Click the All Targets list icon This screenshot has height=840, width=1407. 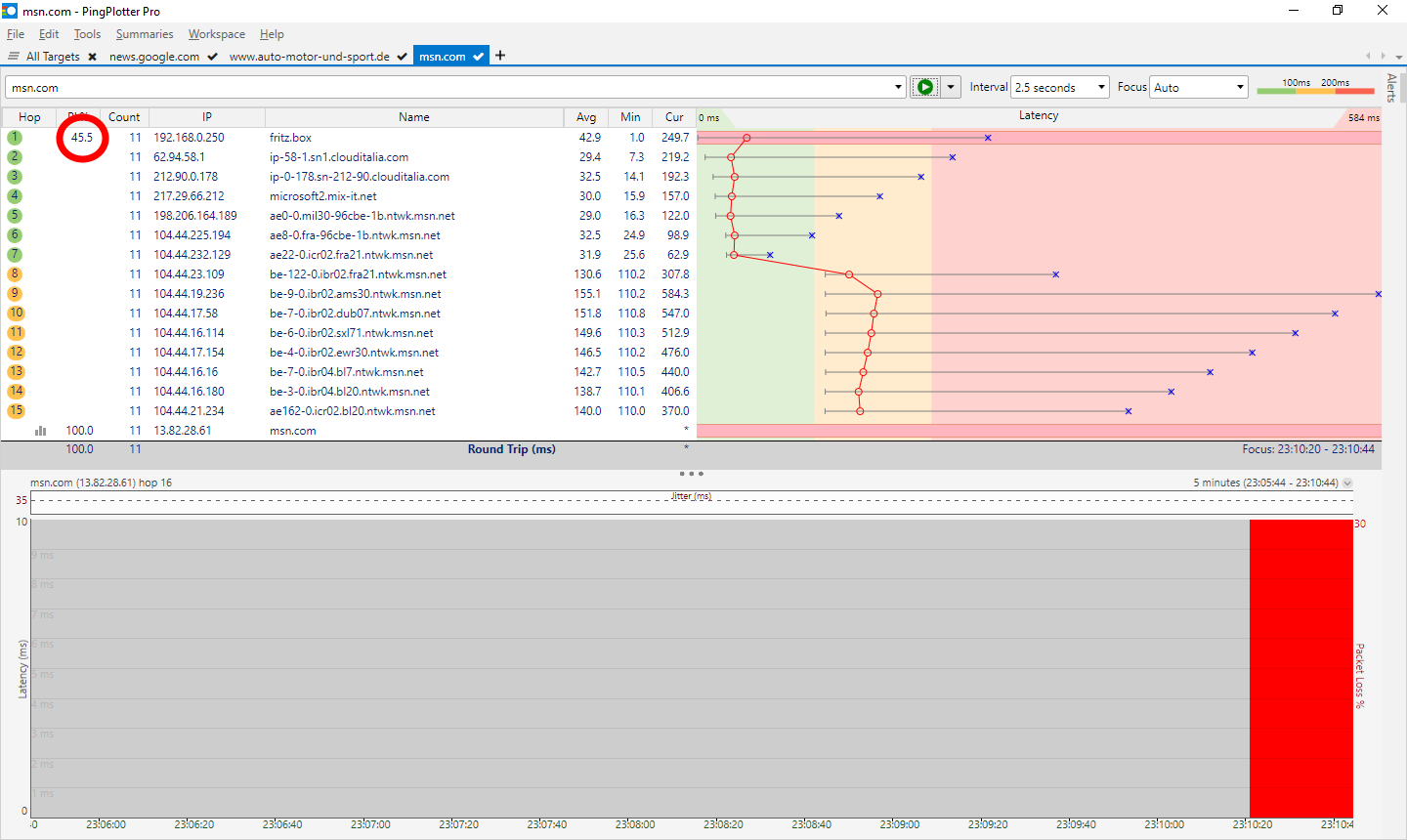click(14, 57)
